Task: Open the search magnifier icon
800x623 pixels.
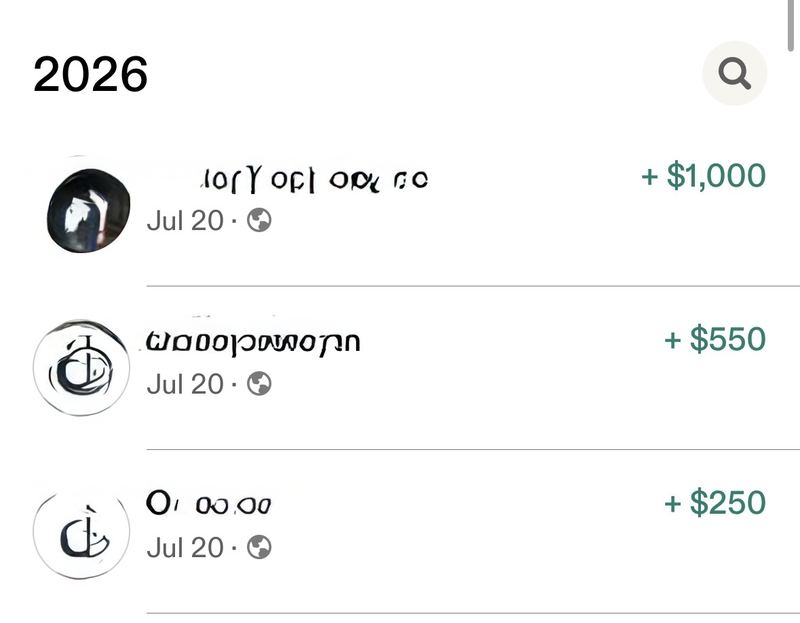Action: [734, 73]
